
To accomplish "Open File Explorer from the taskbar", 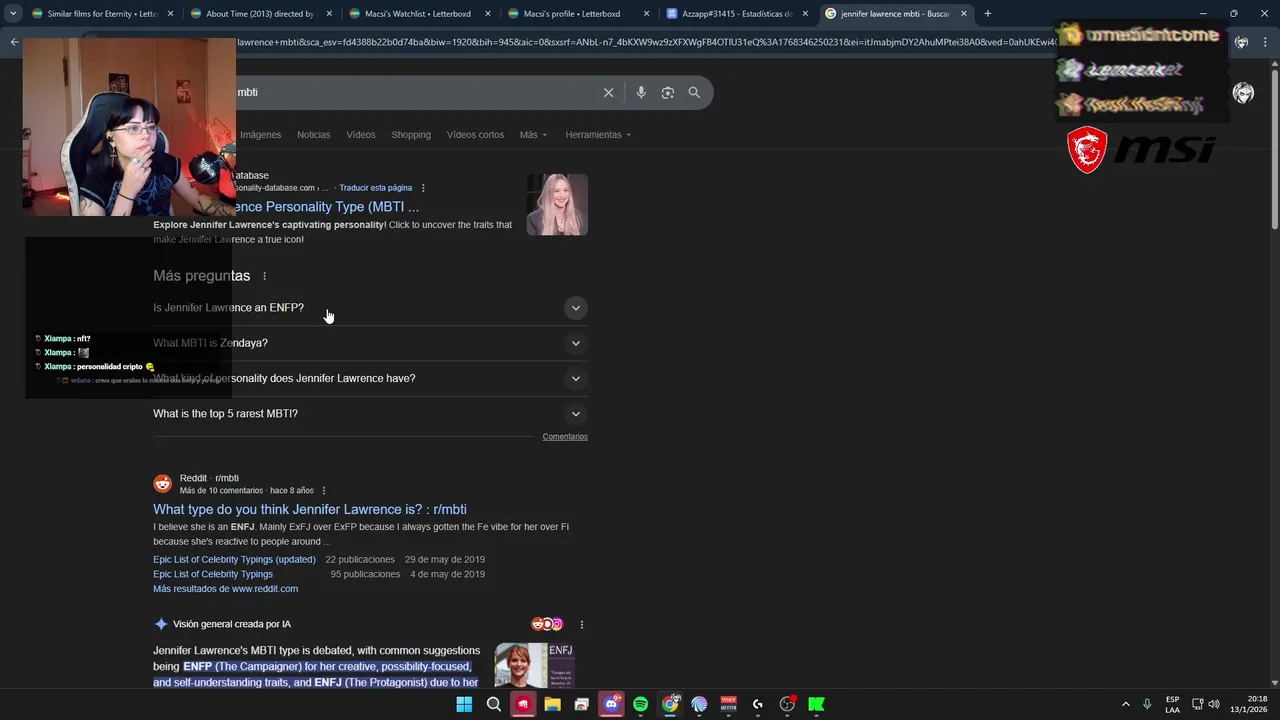I will (x=552, y=704).
